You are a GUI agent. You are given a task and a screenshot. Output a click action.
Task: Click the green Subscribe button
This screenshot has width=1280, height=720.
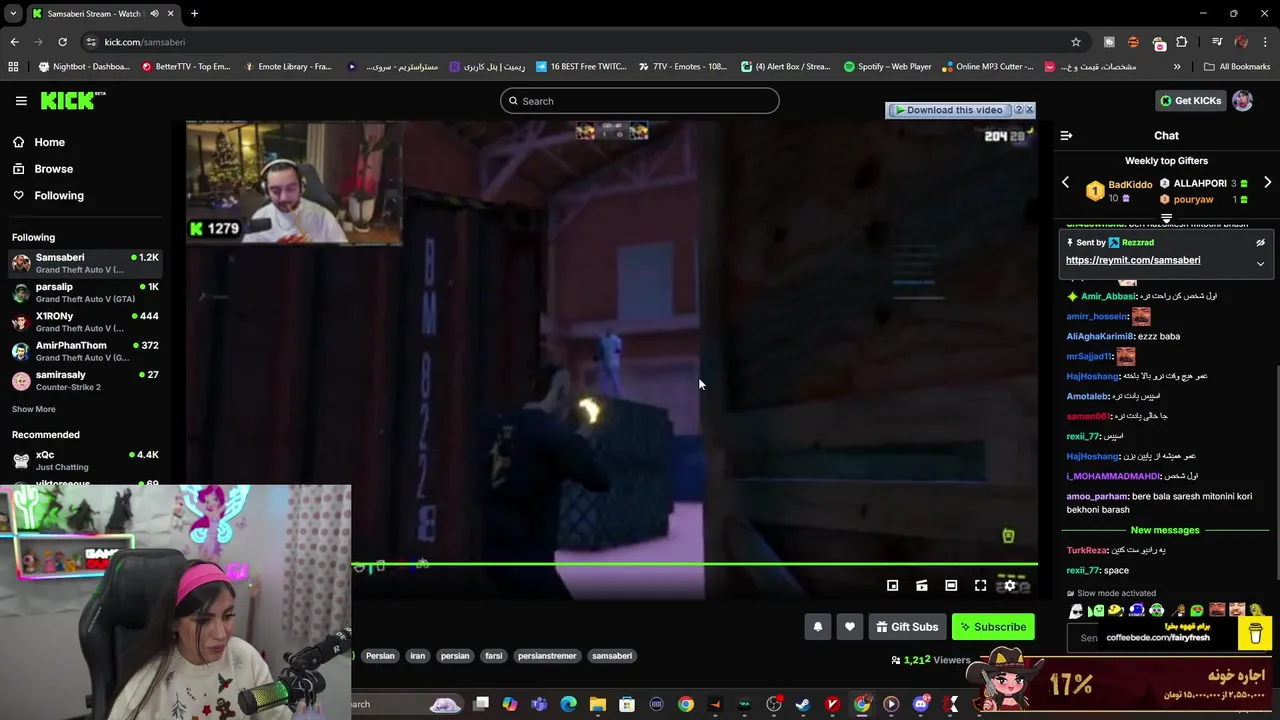(993, 627)
